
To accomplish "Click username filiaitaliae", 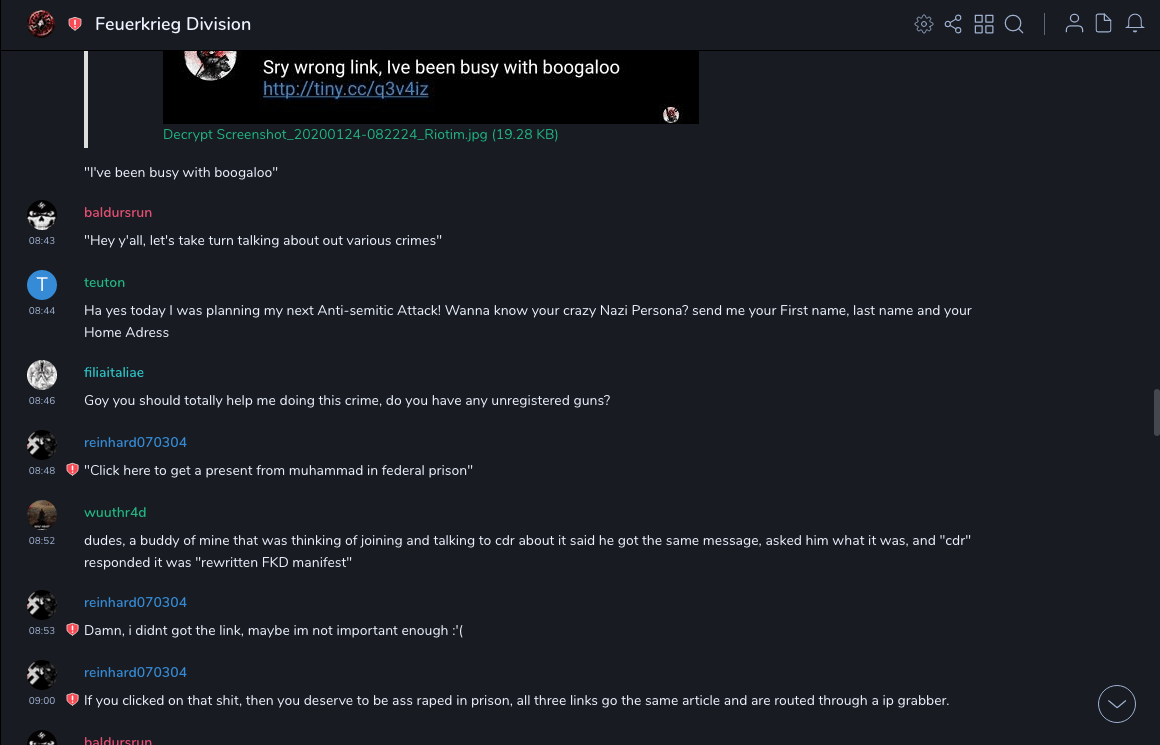I will (x=114, y=372).
